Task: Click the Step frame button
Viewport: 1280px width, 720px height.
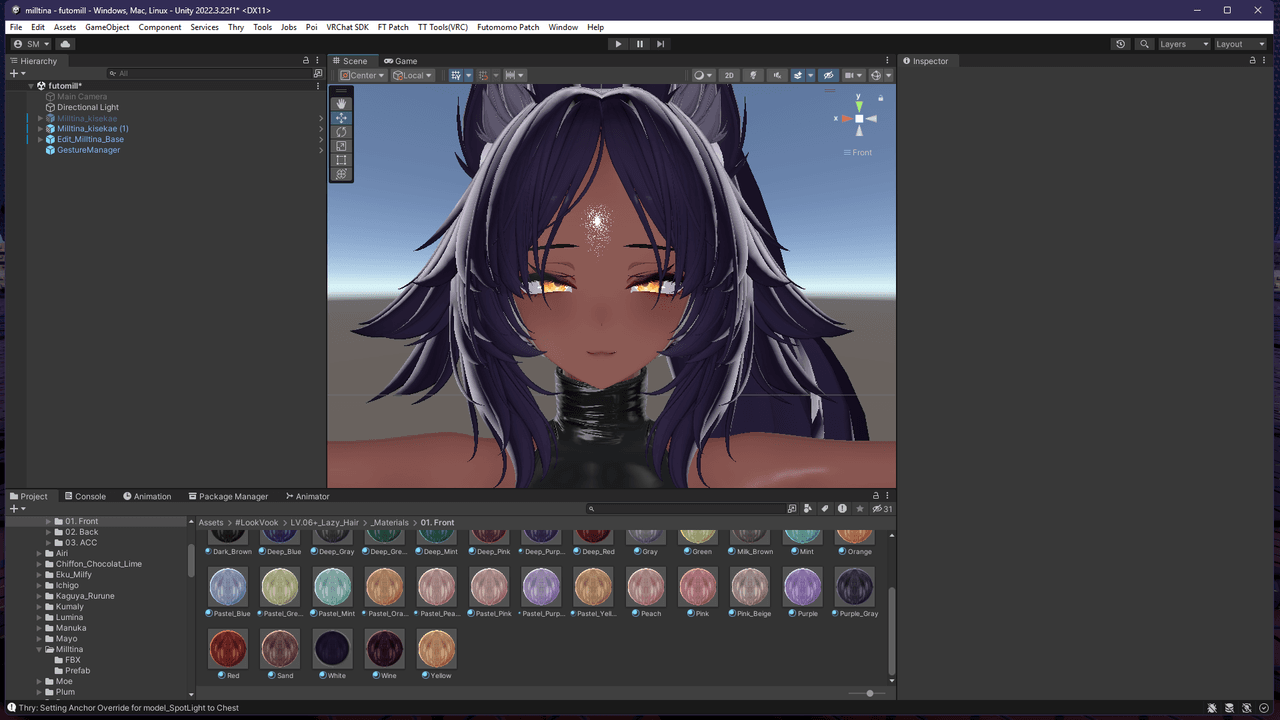Action: [660, 44]
